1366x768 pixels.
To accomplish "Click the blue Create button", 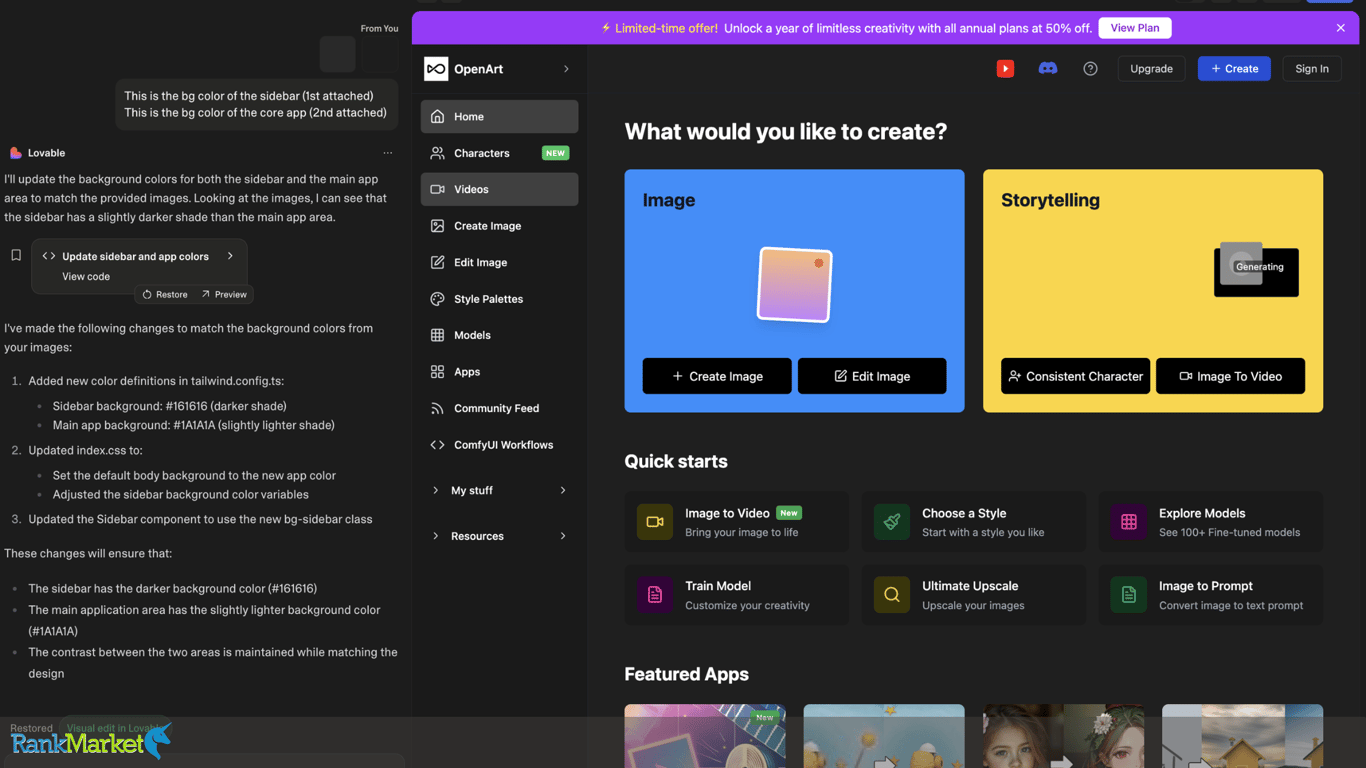I will (x=1234, y=68).
